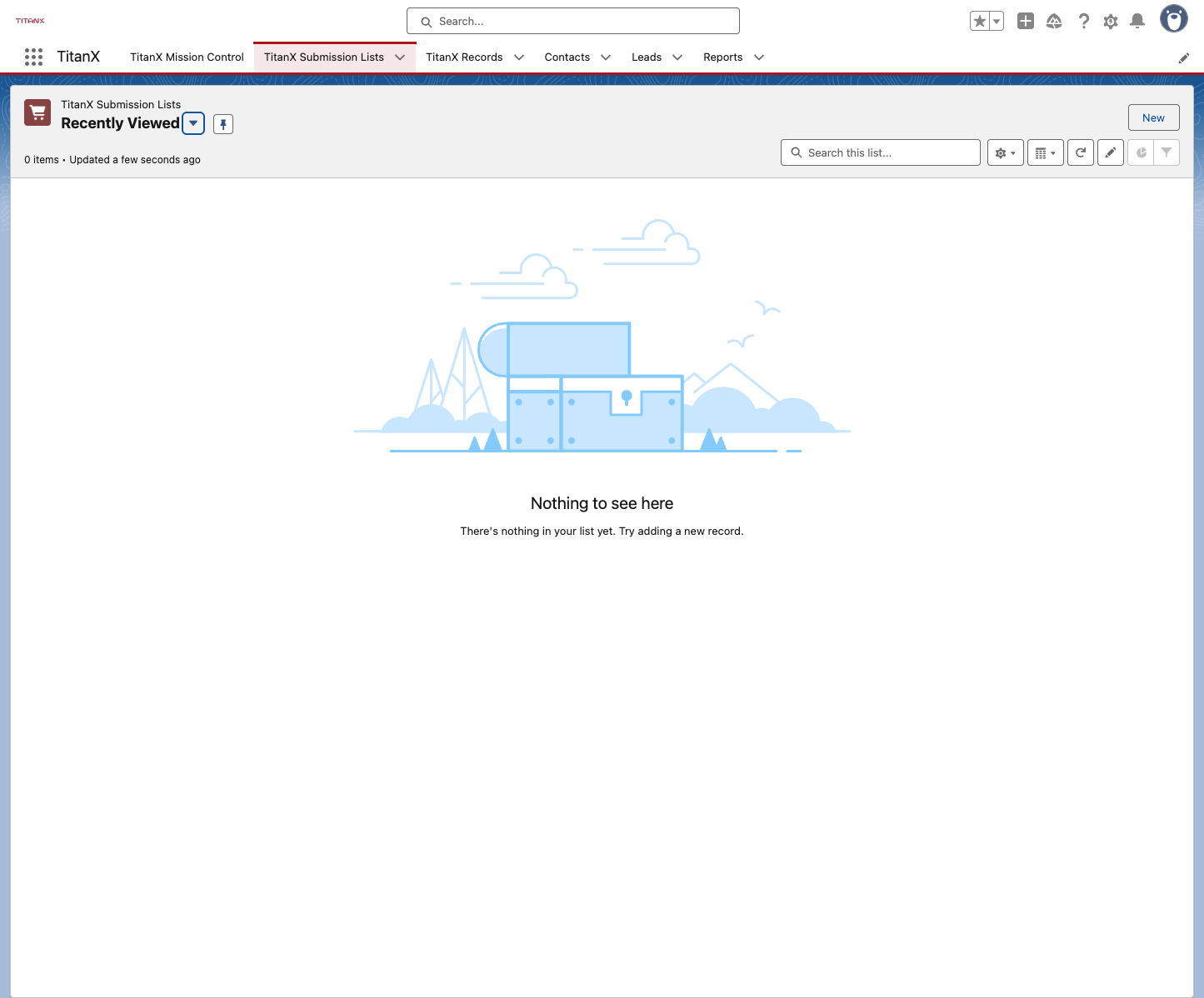Click the Edit List pencil button
The height and width of the screenshot is (998, 1204).
(1111, 152)
